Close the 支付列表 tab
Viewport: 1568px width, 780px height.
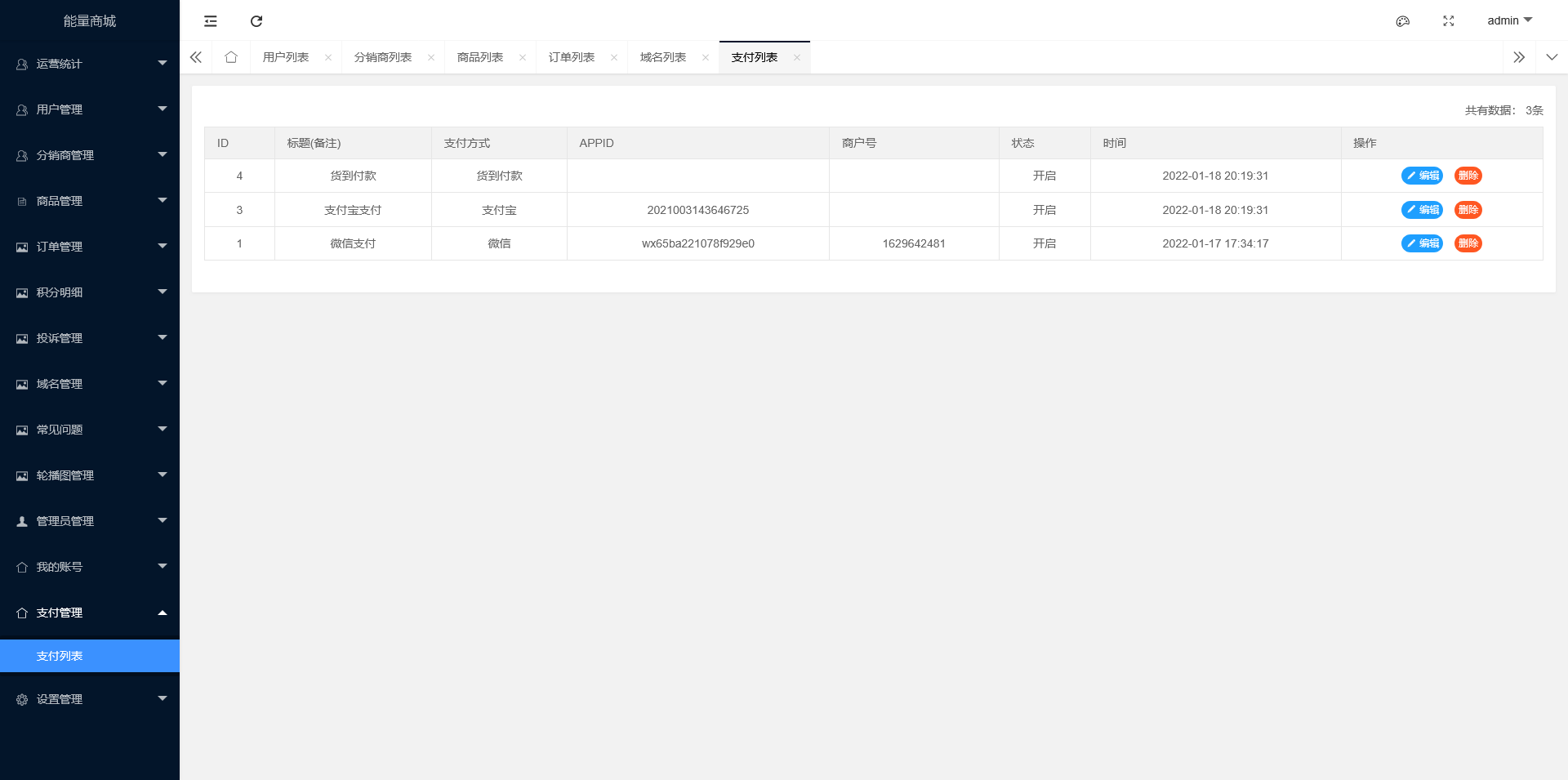797,57
